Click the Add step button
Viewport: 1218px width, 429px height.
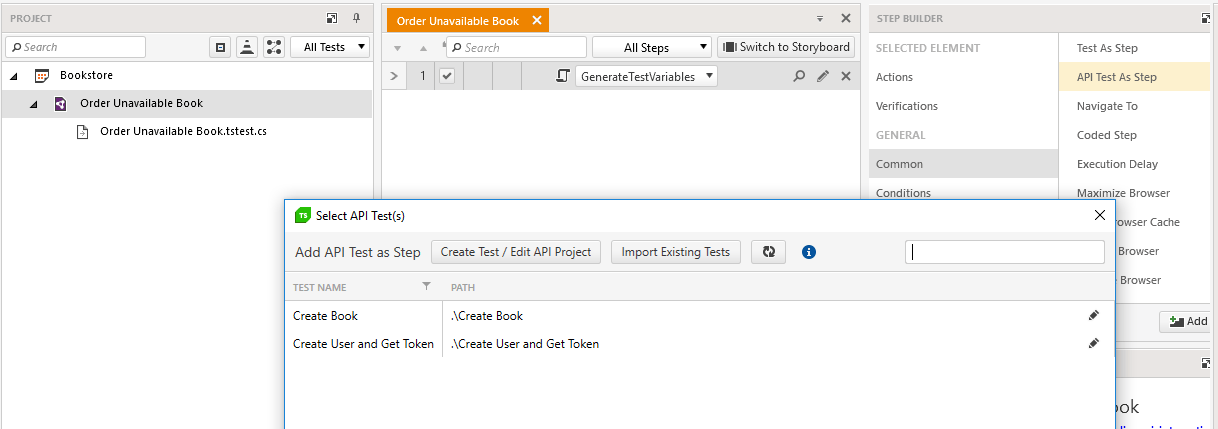(x=1186, y=321)
